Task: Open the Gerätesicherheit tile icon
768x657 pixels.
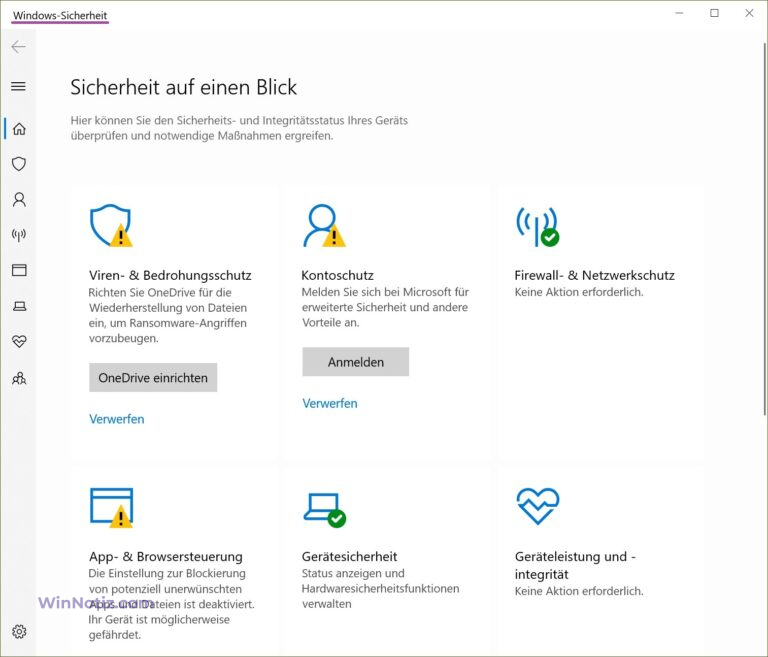Action: (323, 509)
